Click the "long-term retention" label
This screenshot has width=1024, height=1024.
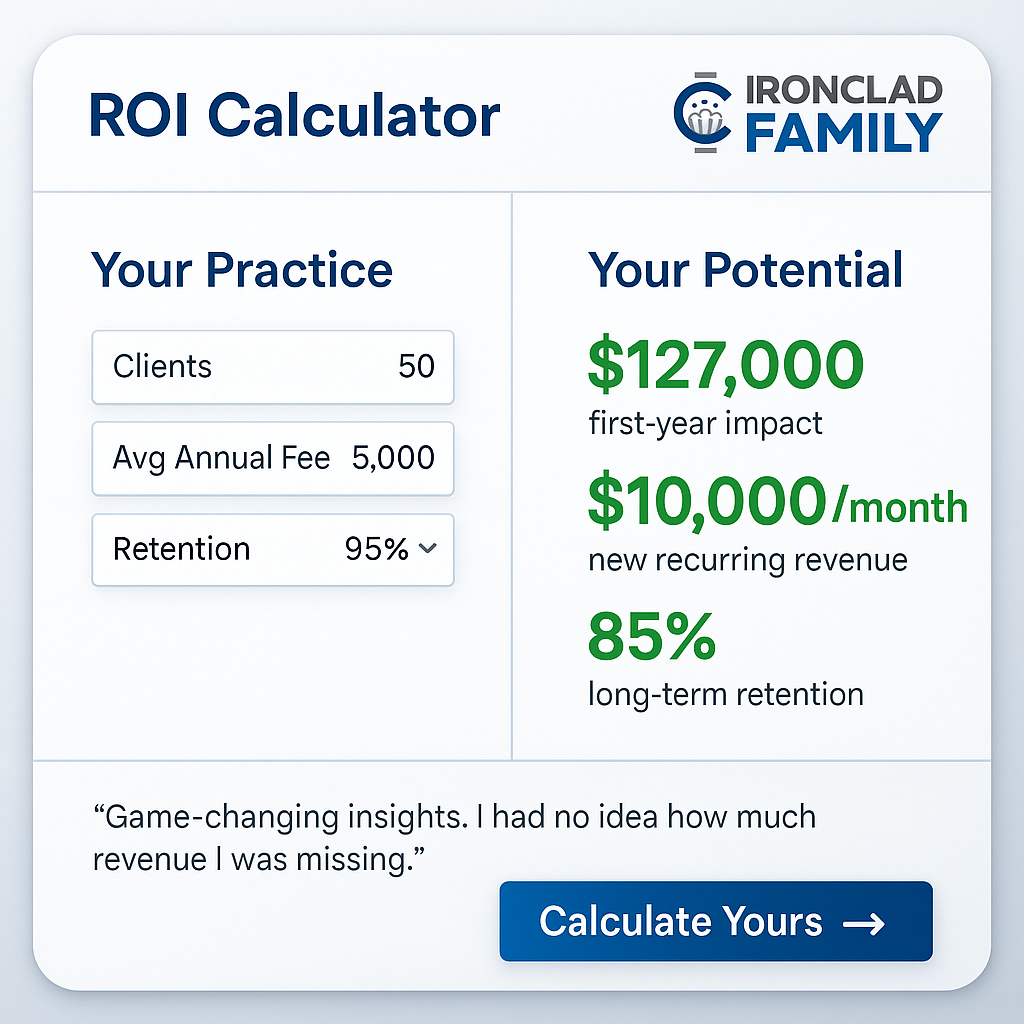click(x=725, y=693)
